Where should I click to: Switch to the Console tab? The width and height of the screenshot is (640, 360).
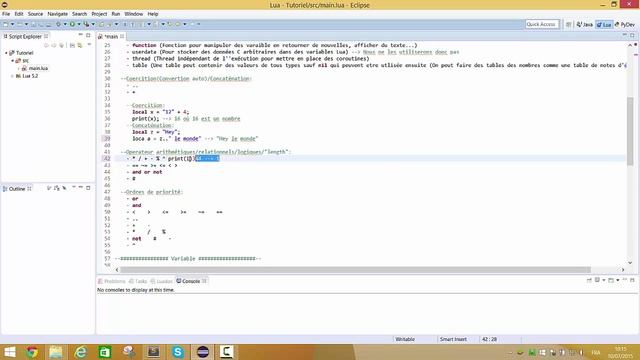pos(191,281)
